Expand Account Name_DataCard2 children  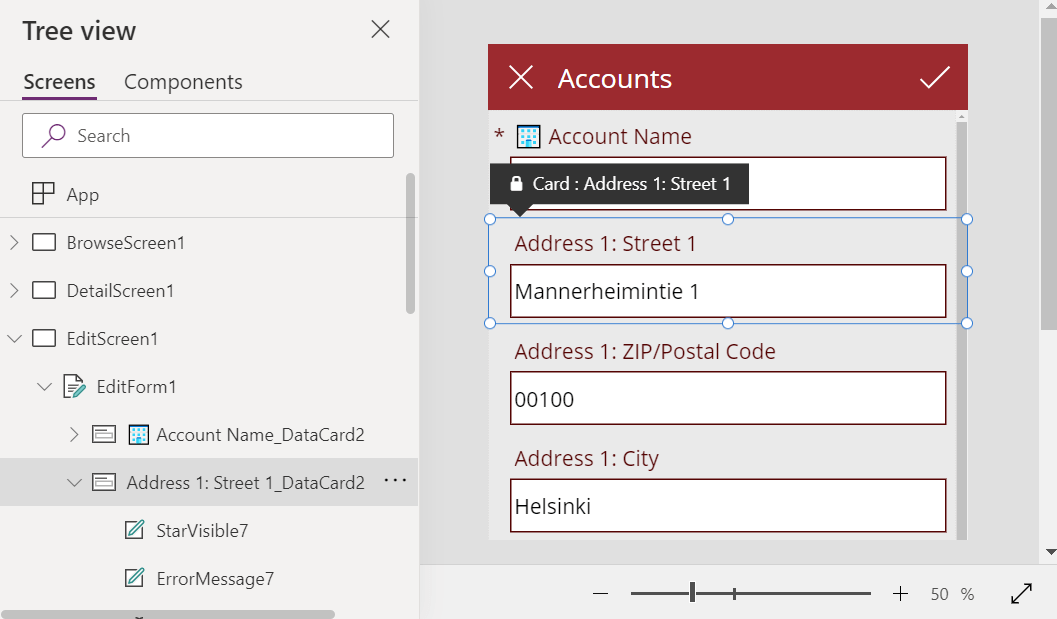[73, 434]
